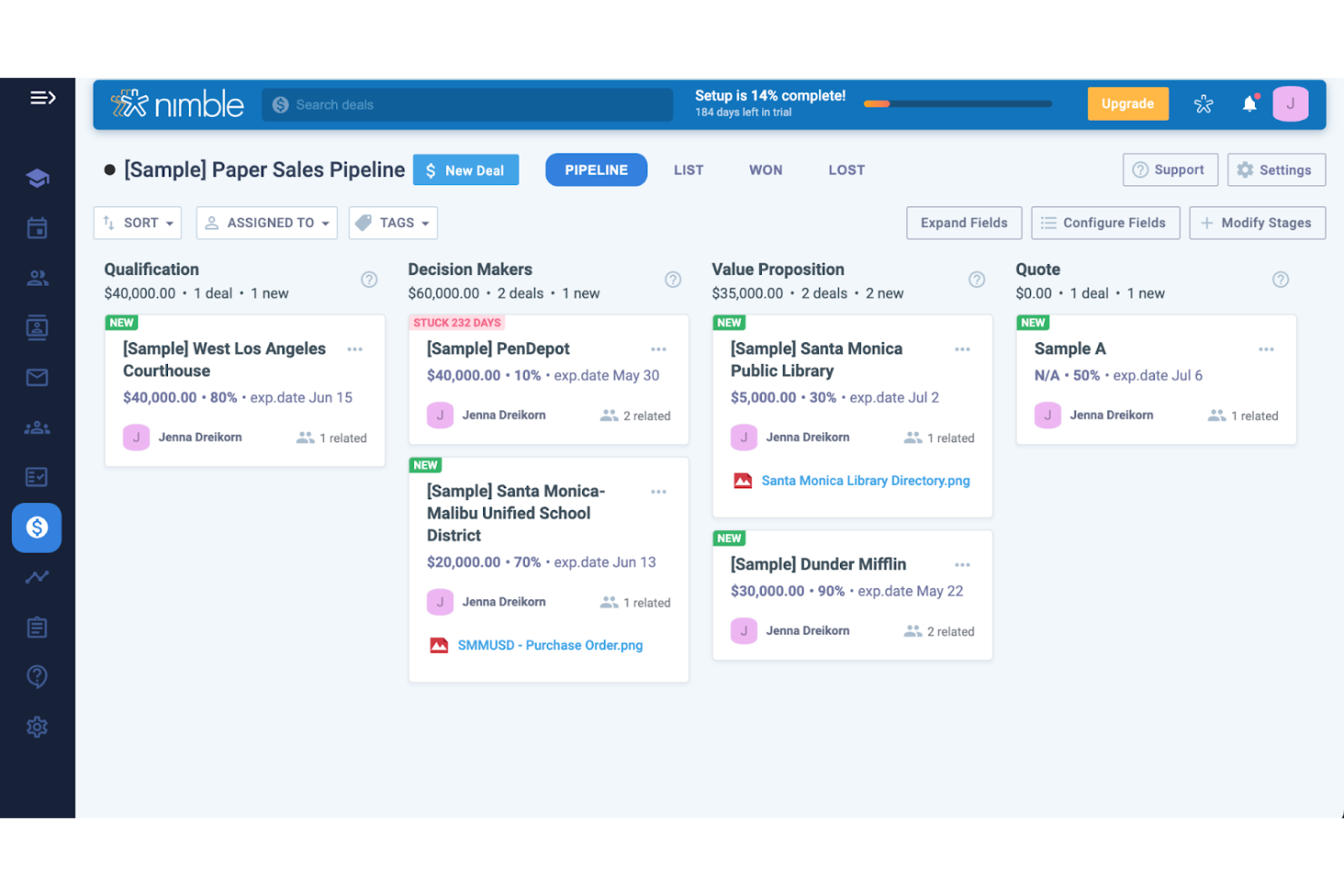The image size is (1344, 896).
Task: Click the New Deal button
Action: click(466, 171)
